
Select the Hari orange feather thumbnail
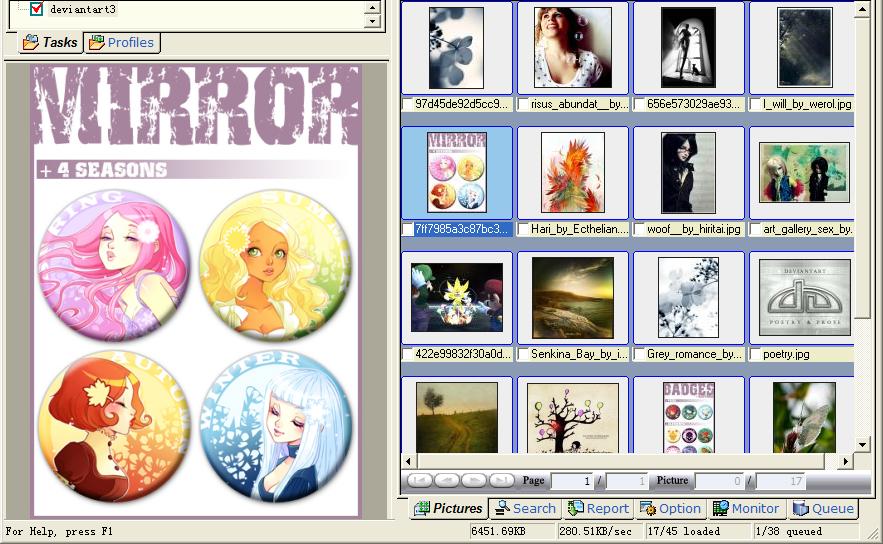(573, 172)
